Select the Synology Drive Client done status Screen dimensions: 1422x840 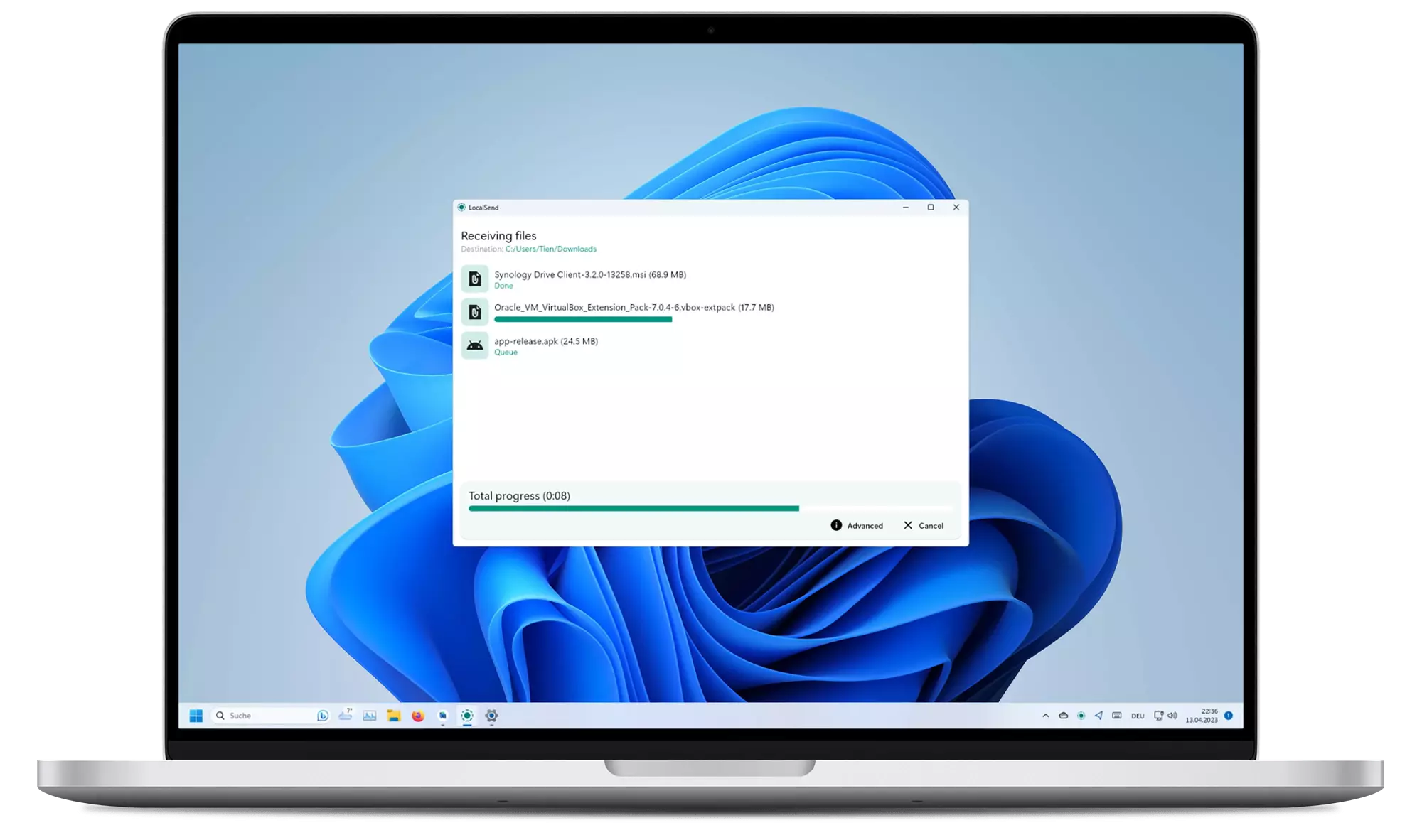tap(503, 286)
